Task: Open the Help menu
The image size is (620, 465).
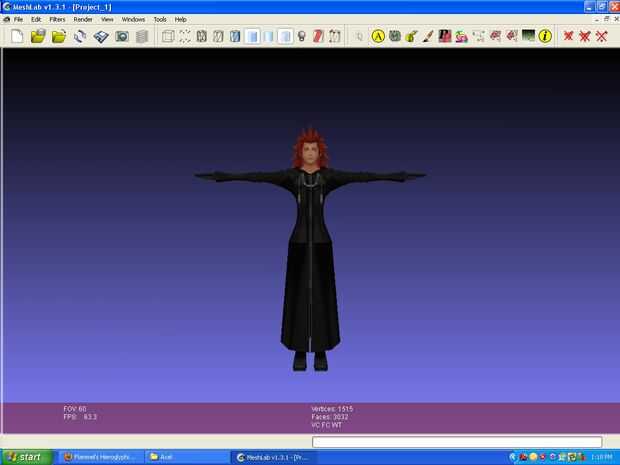Action: coord(181,19)
